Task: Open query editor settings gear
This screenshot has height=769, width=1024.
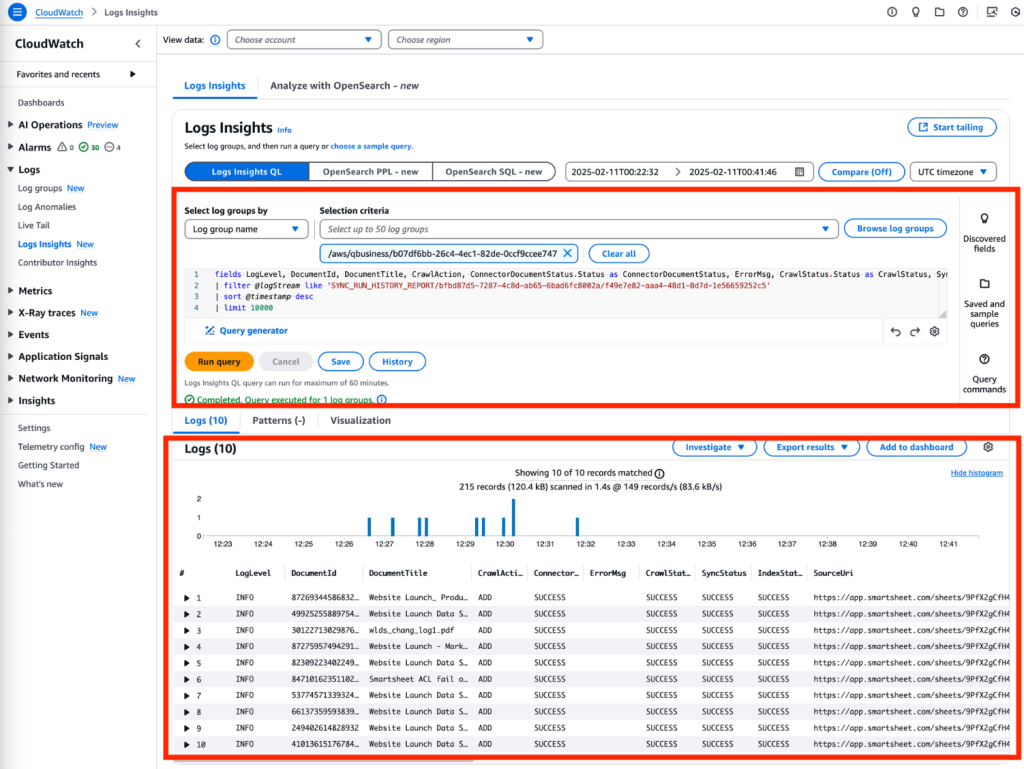Action: [935, 331]
